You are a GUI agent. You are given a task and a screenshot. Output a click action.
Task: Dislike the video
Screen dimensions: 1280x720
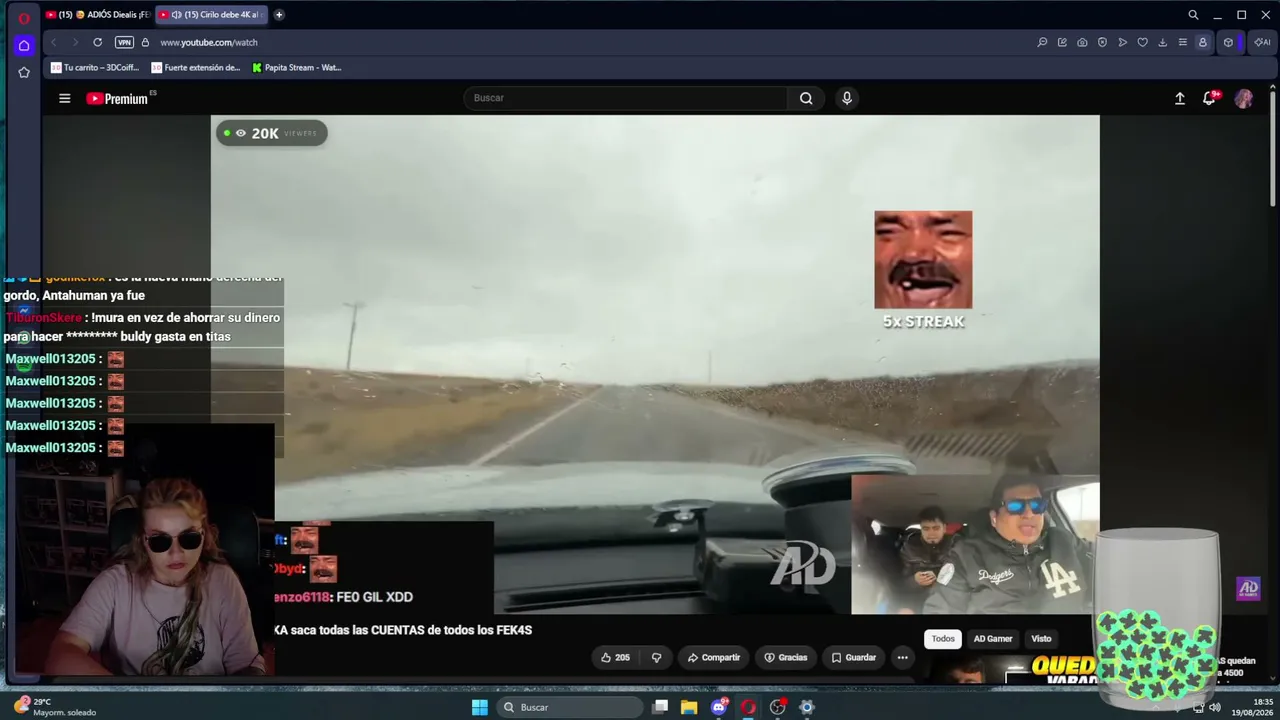657,657
